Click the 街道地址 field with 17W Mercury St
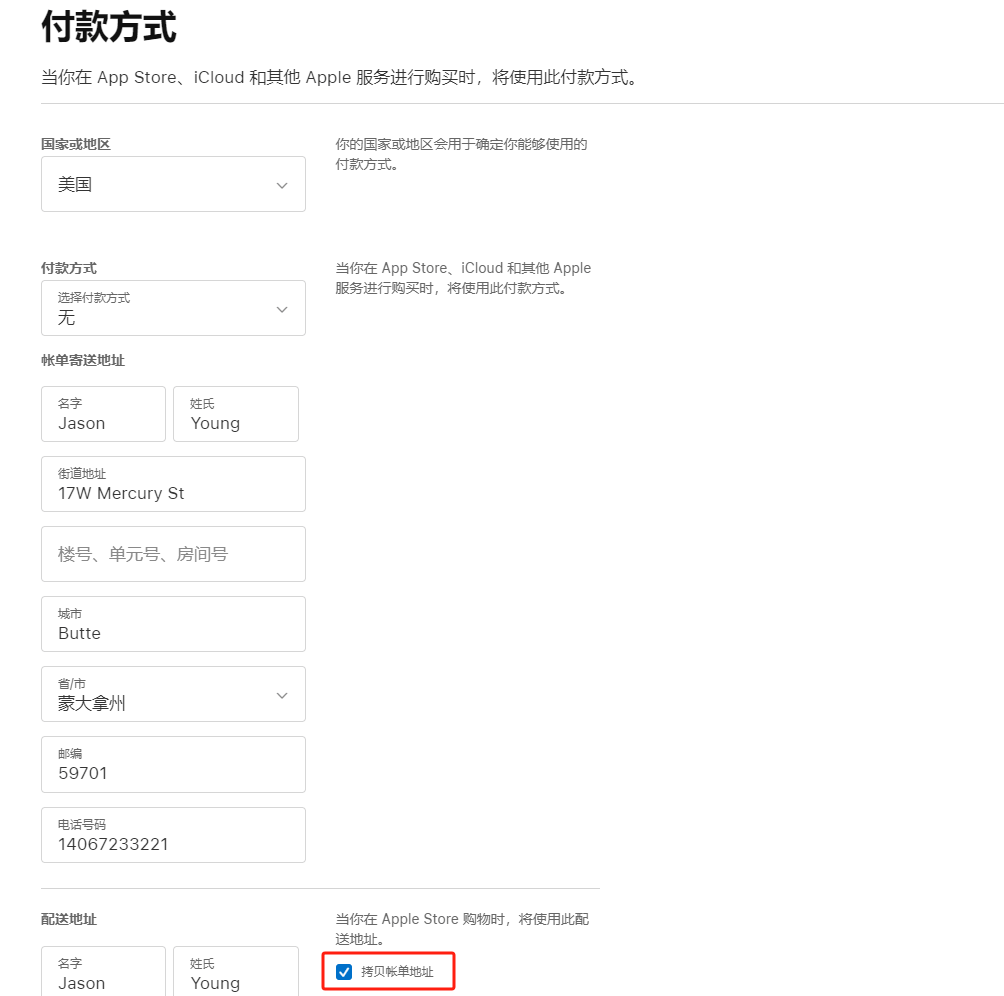This screenshot has width=1004, height=996. click(173, 484)
